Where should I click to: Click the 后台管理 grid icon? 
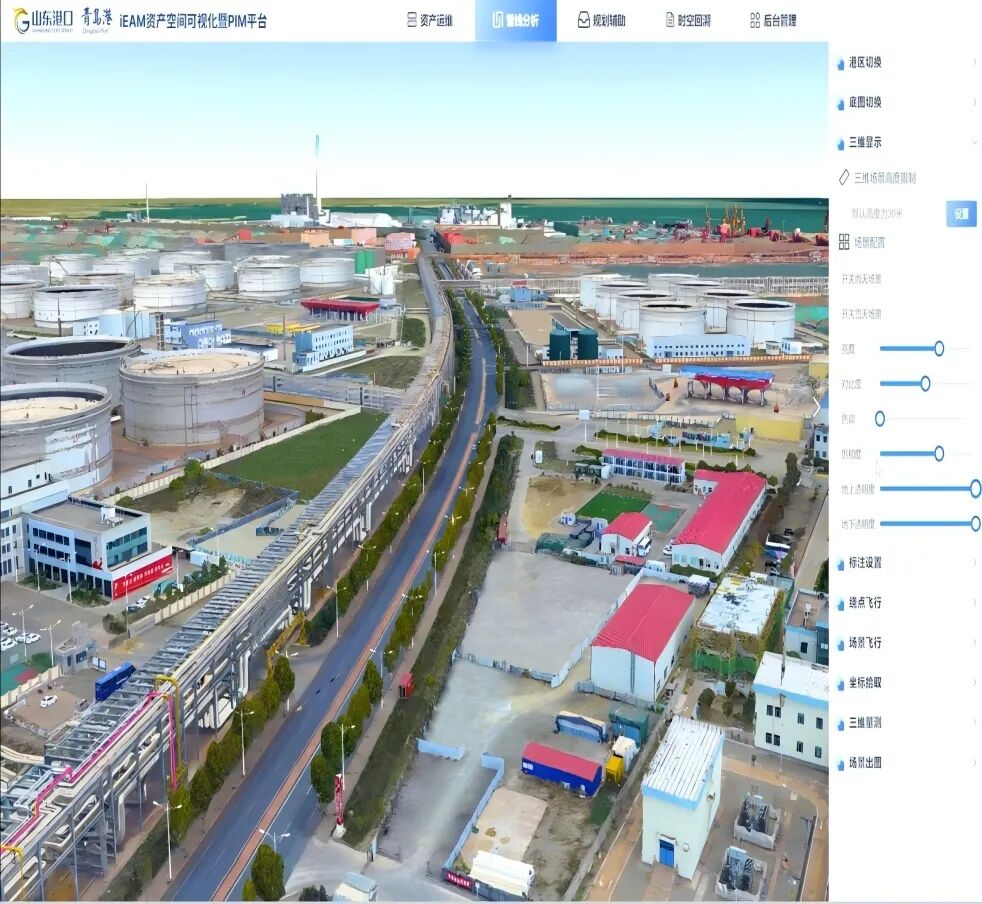point(755,20)
